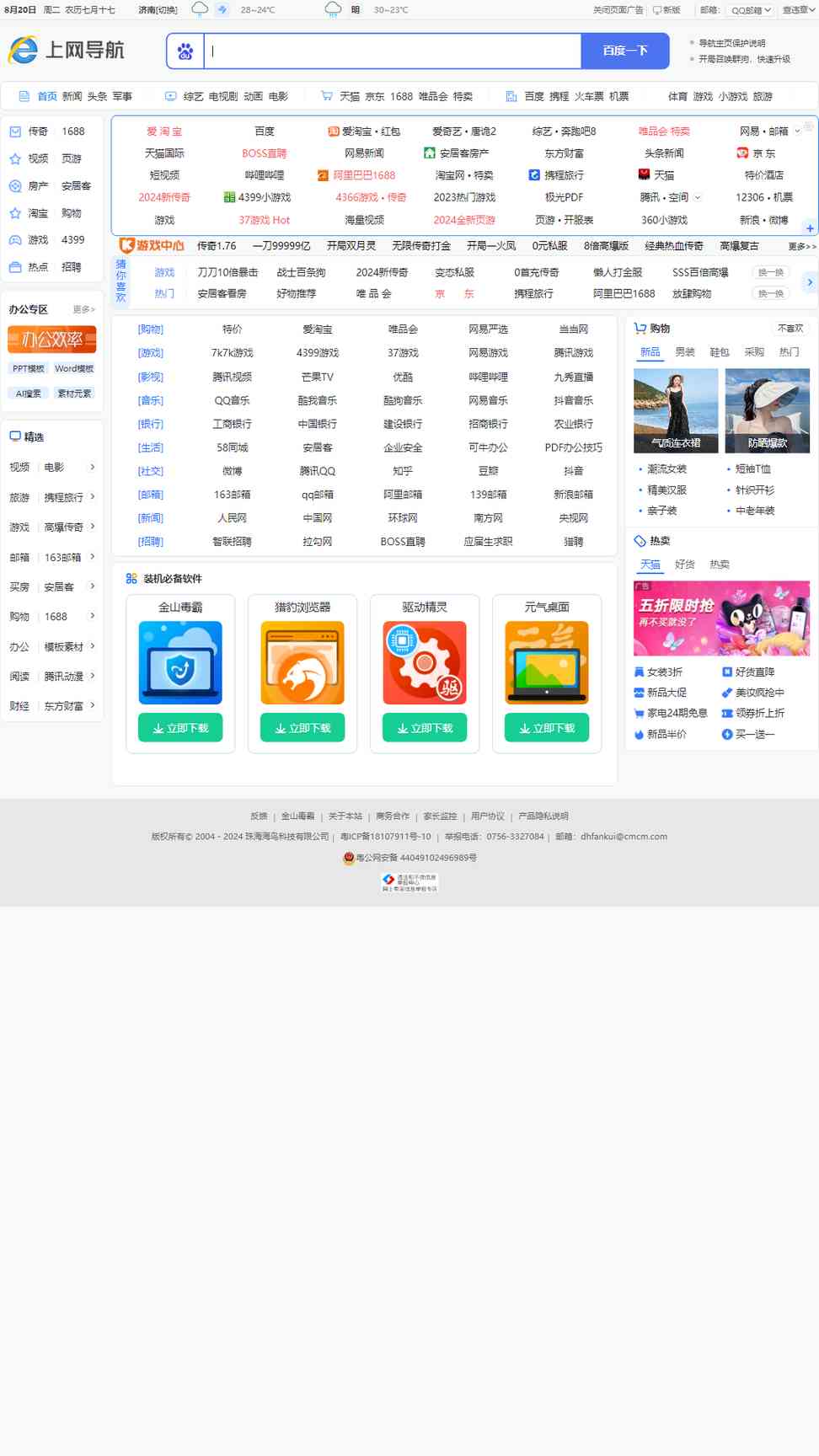This screenshot has width=819, height=1456.
Task: Click the 新版 link in the top bar
Action: pos(666,10)
